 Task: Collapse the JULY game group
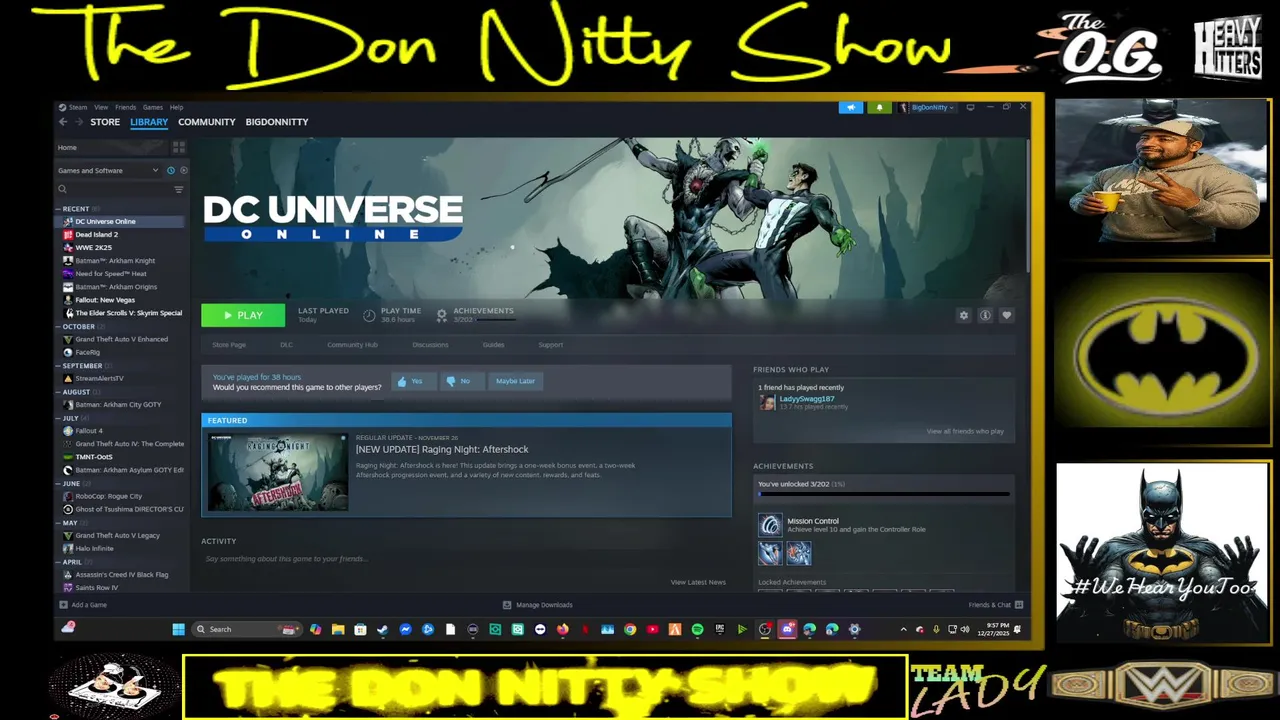(x=71, y=418)
